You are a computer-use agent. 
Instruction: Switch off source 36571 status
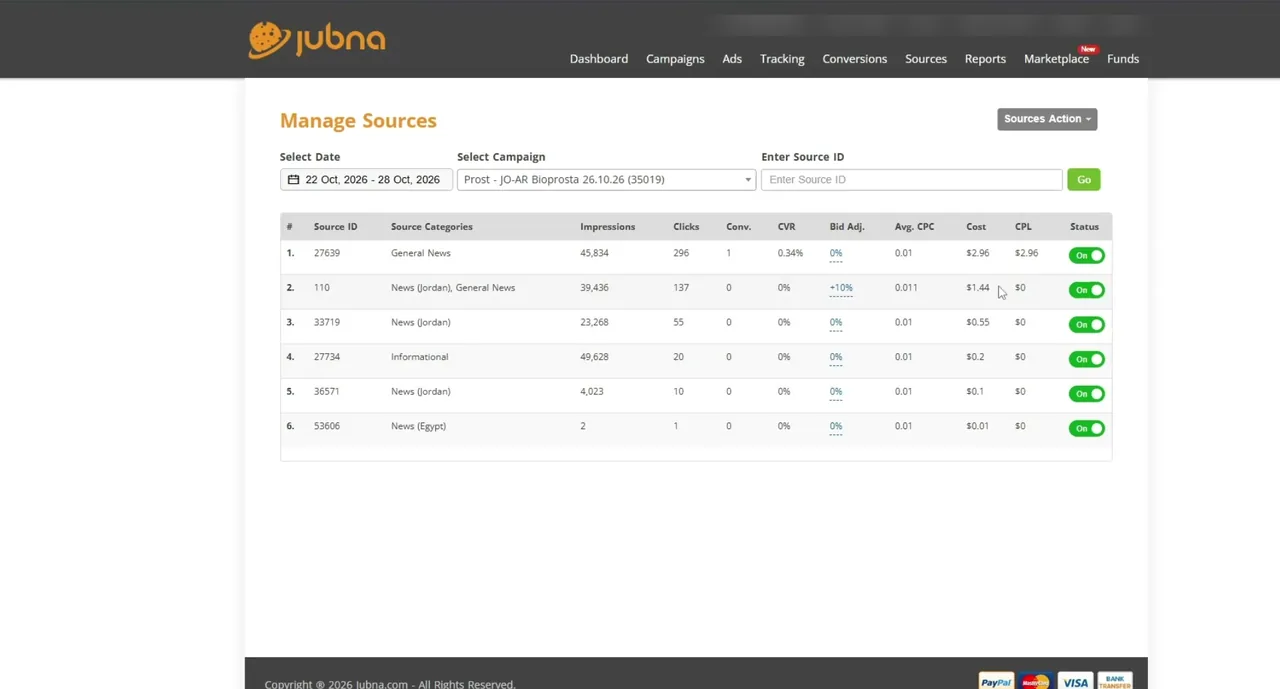(x=1086, y=394)
